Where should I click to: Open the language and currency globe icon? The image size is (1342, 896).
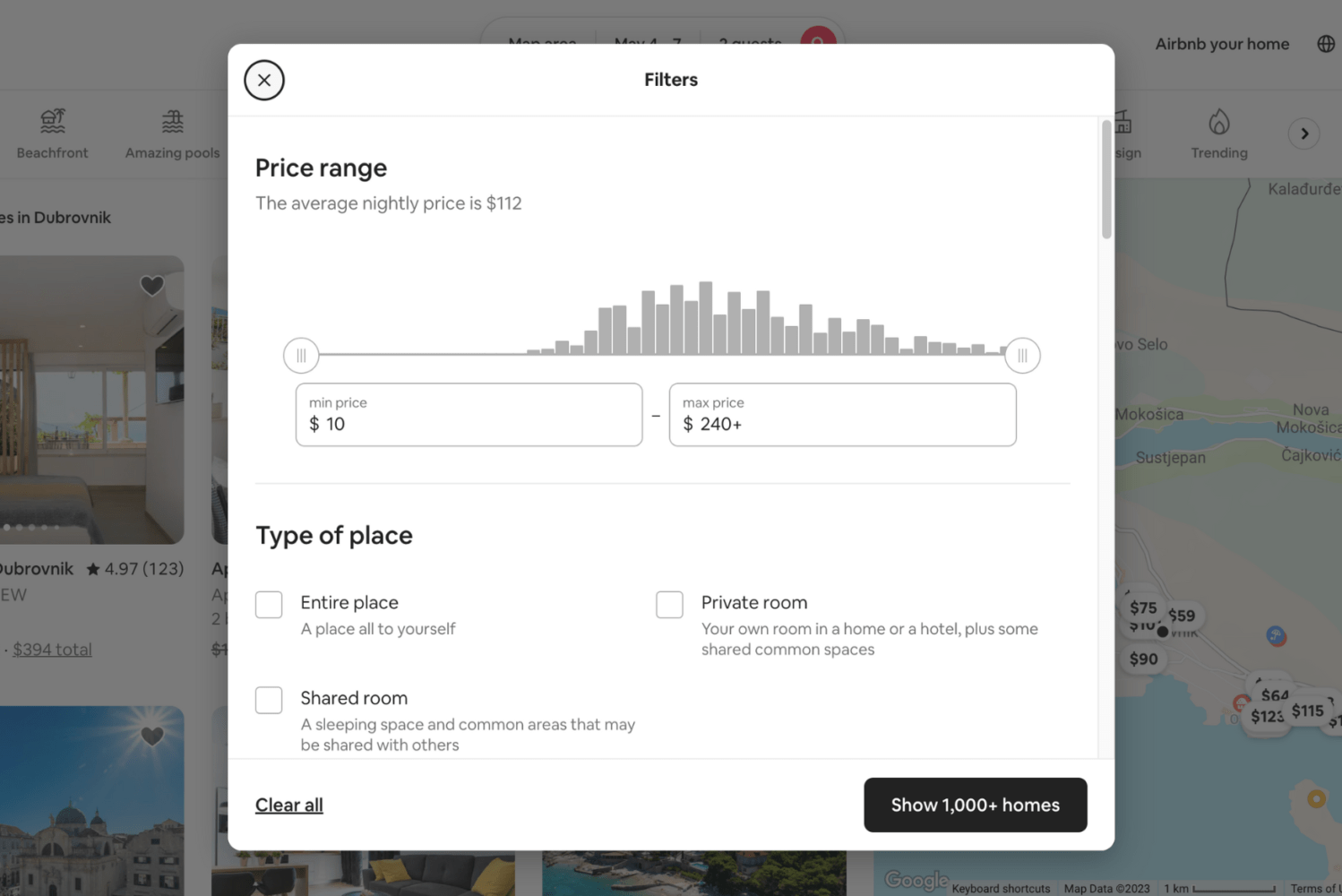pyautogui.click(x=1325, y=43)
